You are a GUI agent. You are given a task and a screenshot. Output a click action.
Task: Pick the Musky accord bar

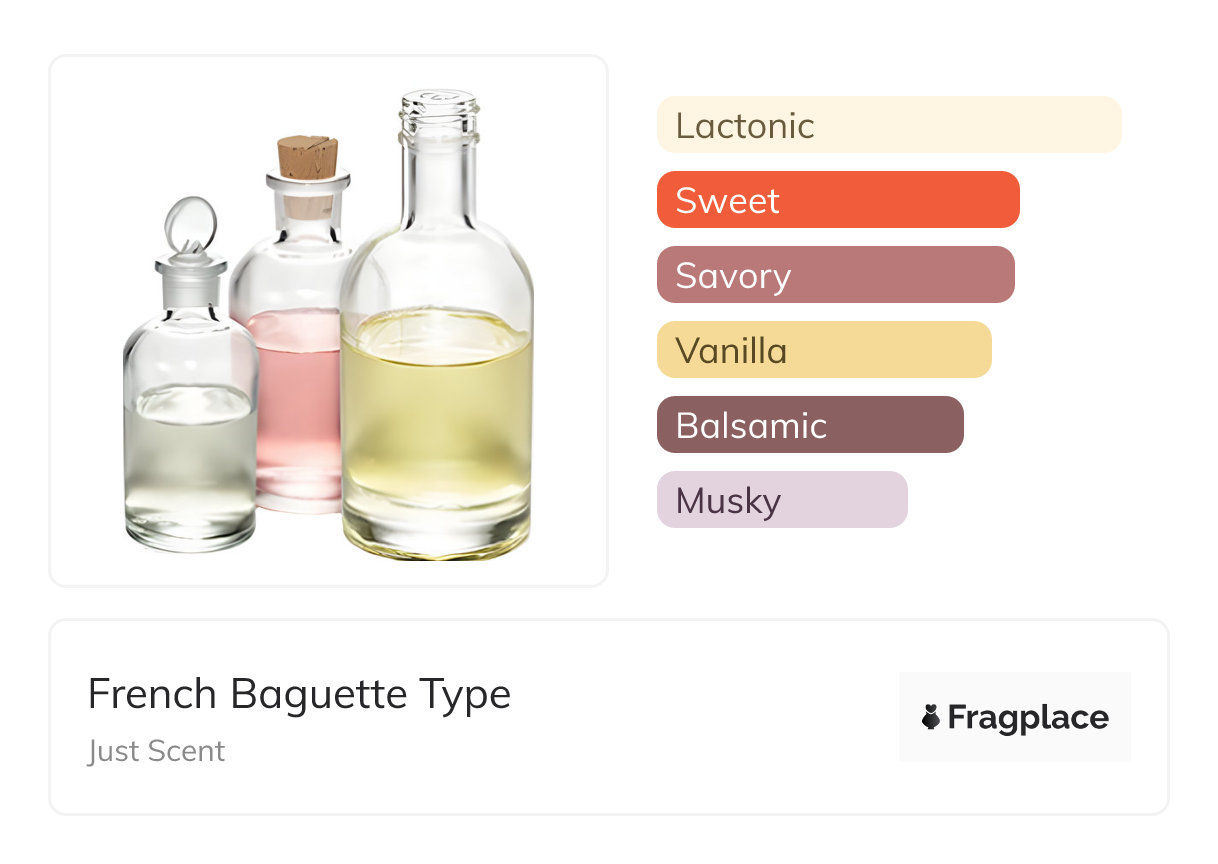pyautogui.click(x=781, y=500)
